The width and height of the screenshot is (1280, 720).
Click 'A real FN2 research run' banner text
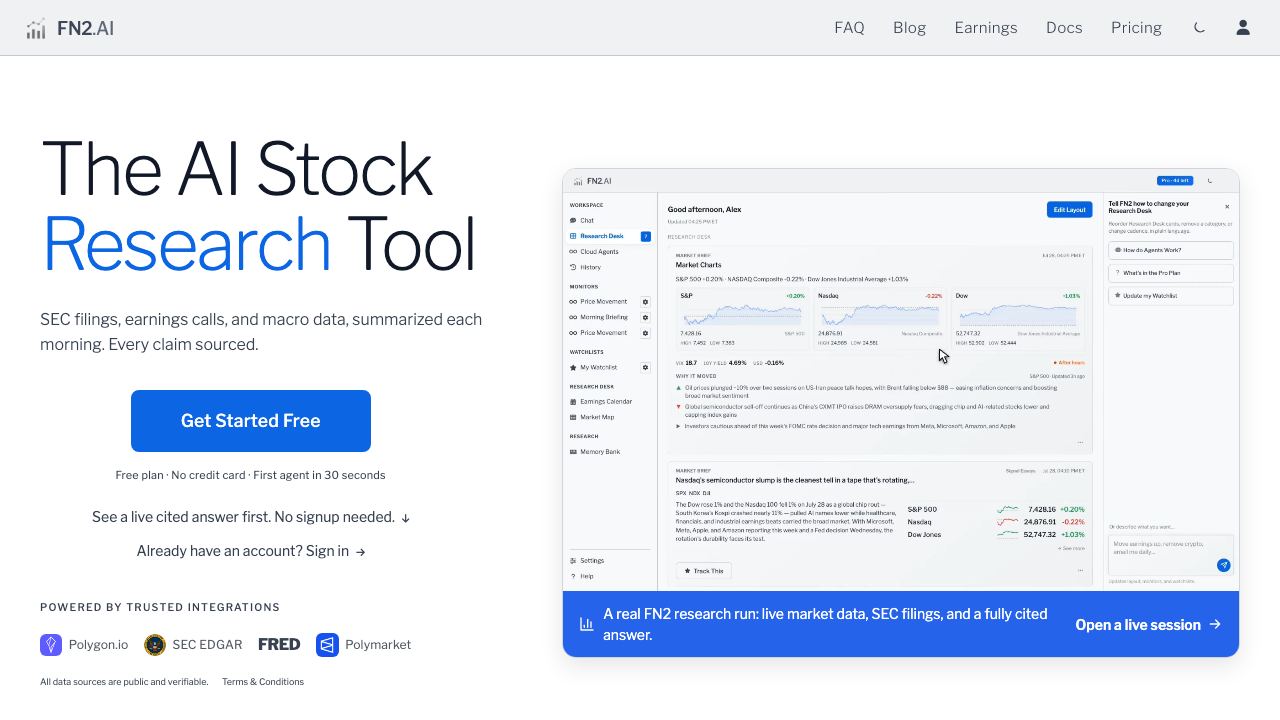825,624
